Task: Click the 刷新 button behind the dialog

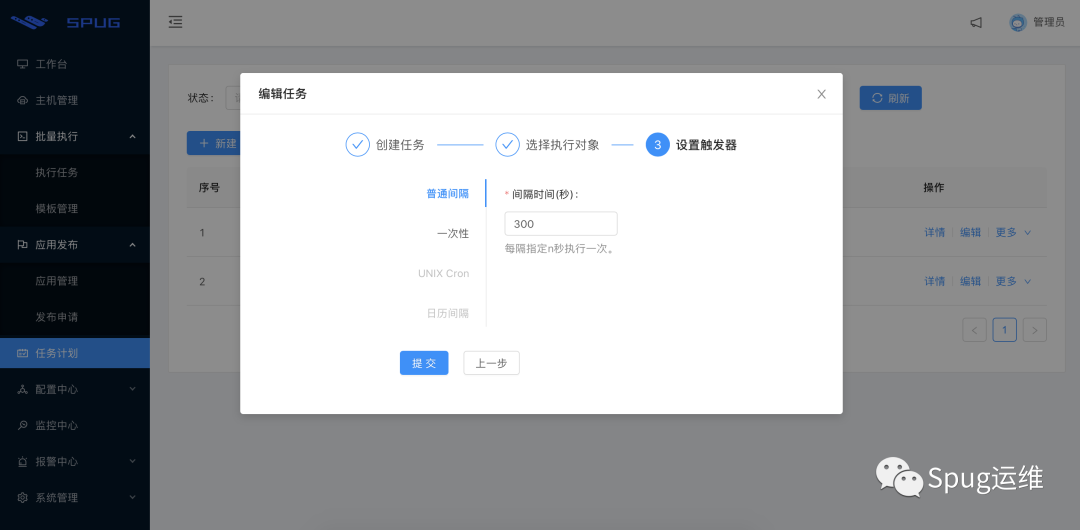Action: pyautogui.click(x=891, y=98)
